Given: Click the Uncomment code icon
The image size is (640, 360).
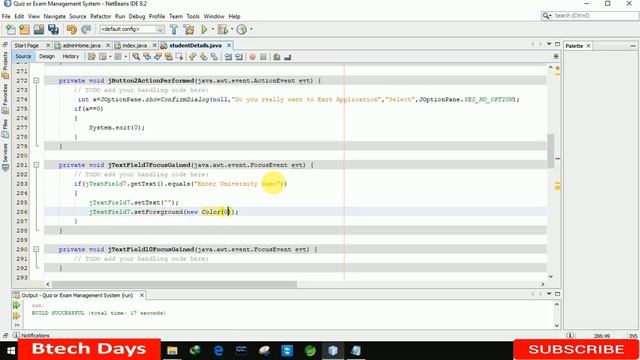Looking at the screenshot, I should coord(288,57).
